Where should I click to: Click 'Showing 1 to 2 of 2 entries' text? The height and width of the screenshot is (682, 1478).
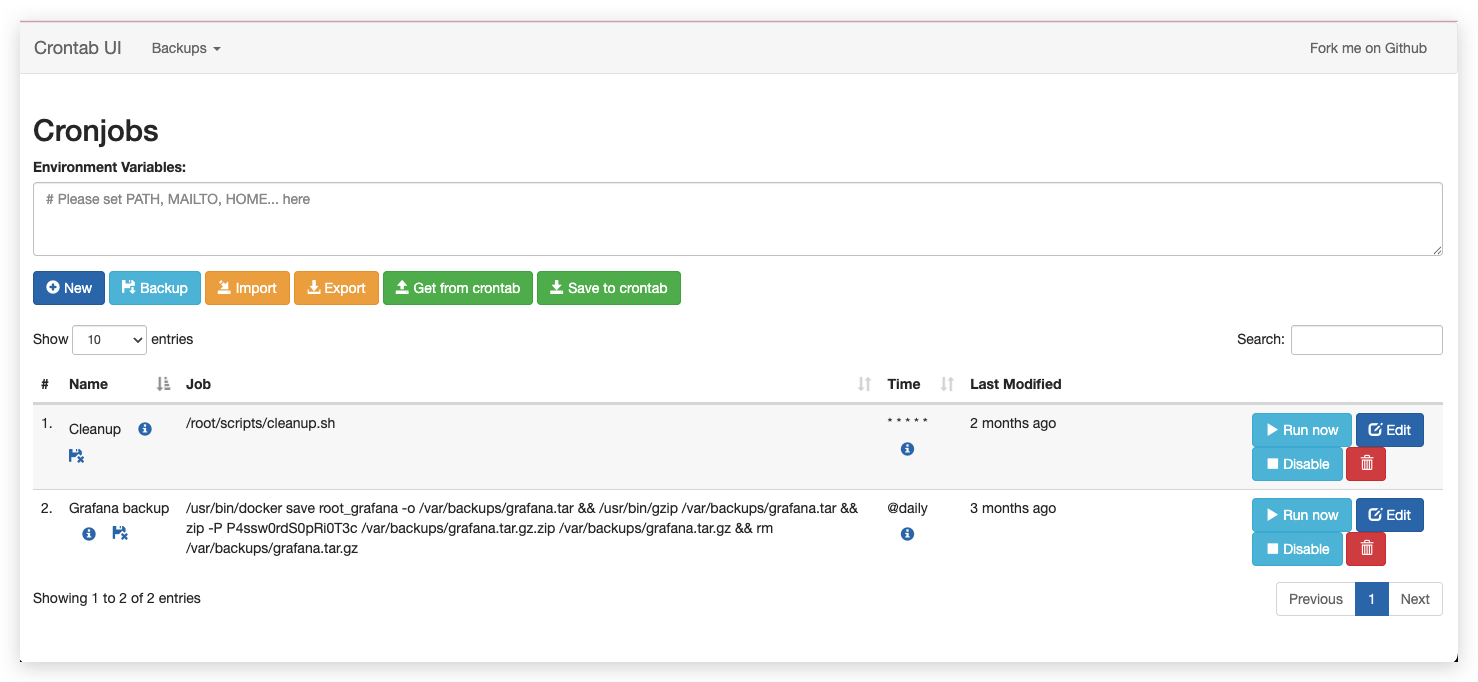tap(117, 598)
